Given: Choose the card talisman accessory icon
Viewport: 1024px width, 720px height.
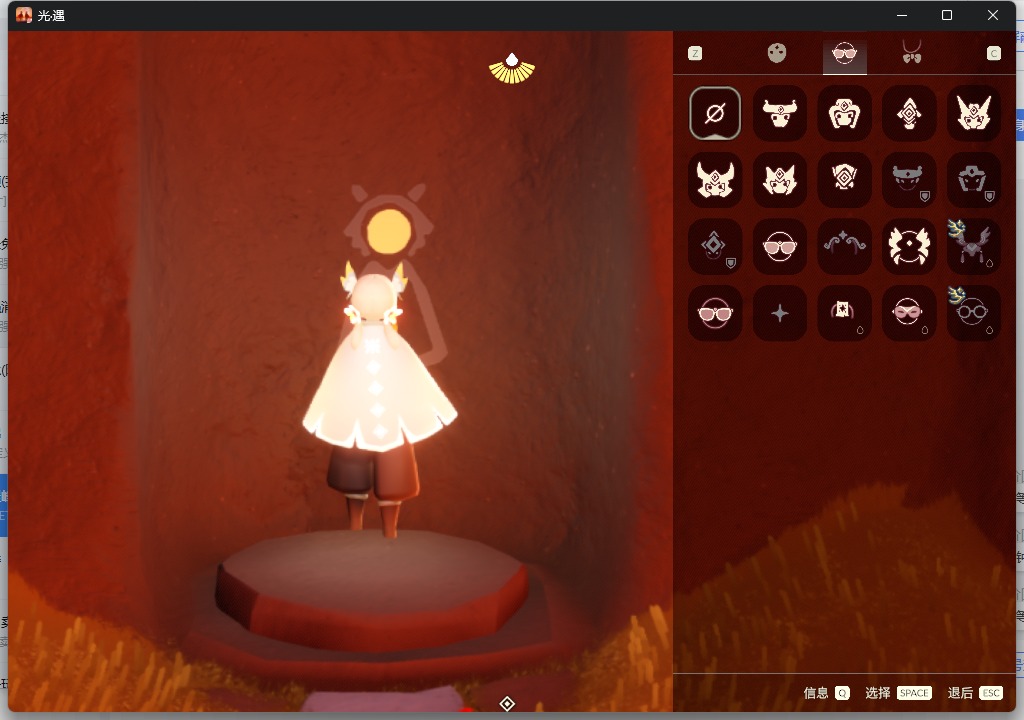Looking at the screenshot, I should click(x=844, y=313).
